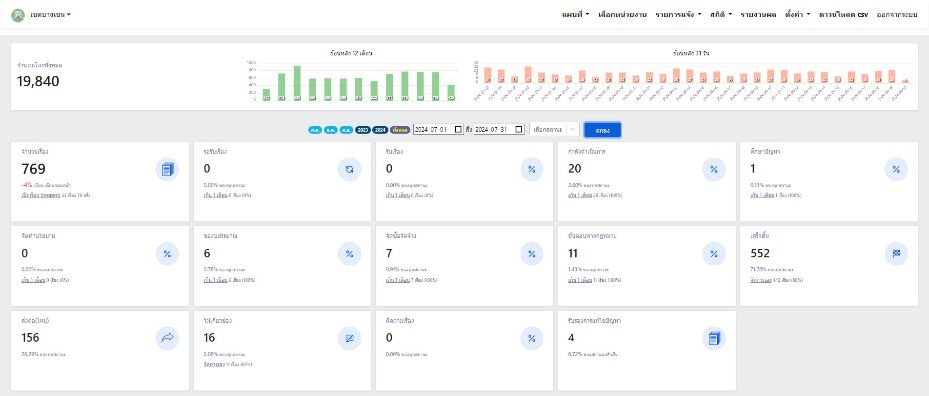Open the สถิติ statistics menu
This screenshot has height=396, width=929.
coord(721,14)
